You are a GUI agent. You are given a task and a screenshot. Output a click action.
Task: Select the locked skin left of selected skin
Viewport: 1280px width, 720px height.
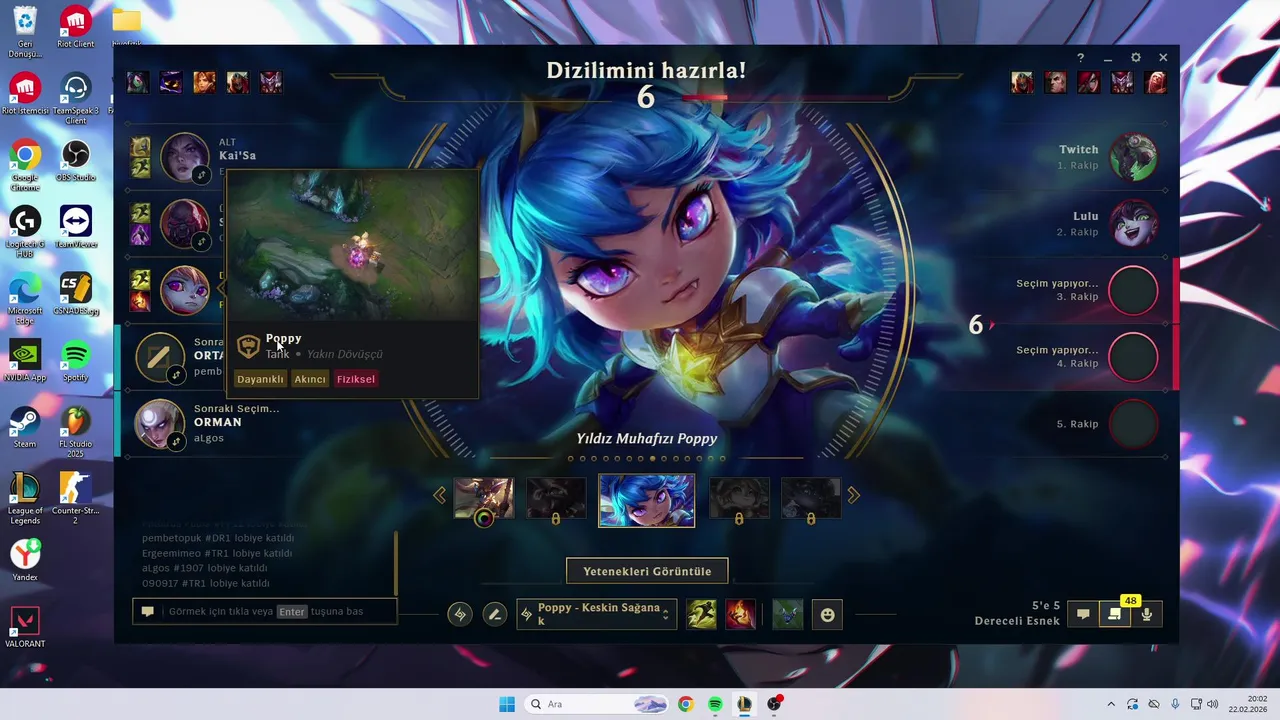point(556,497)
